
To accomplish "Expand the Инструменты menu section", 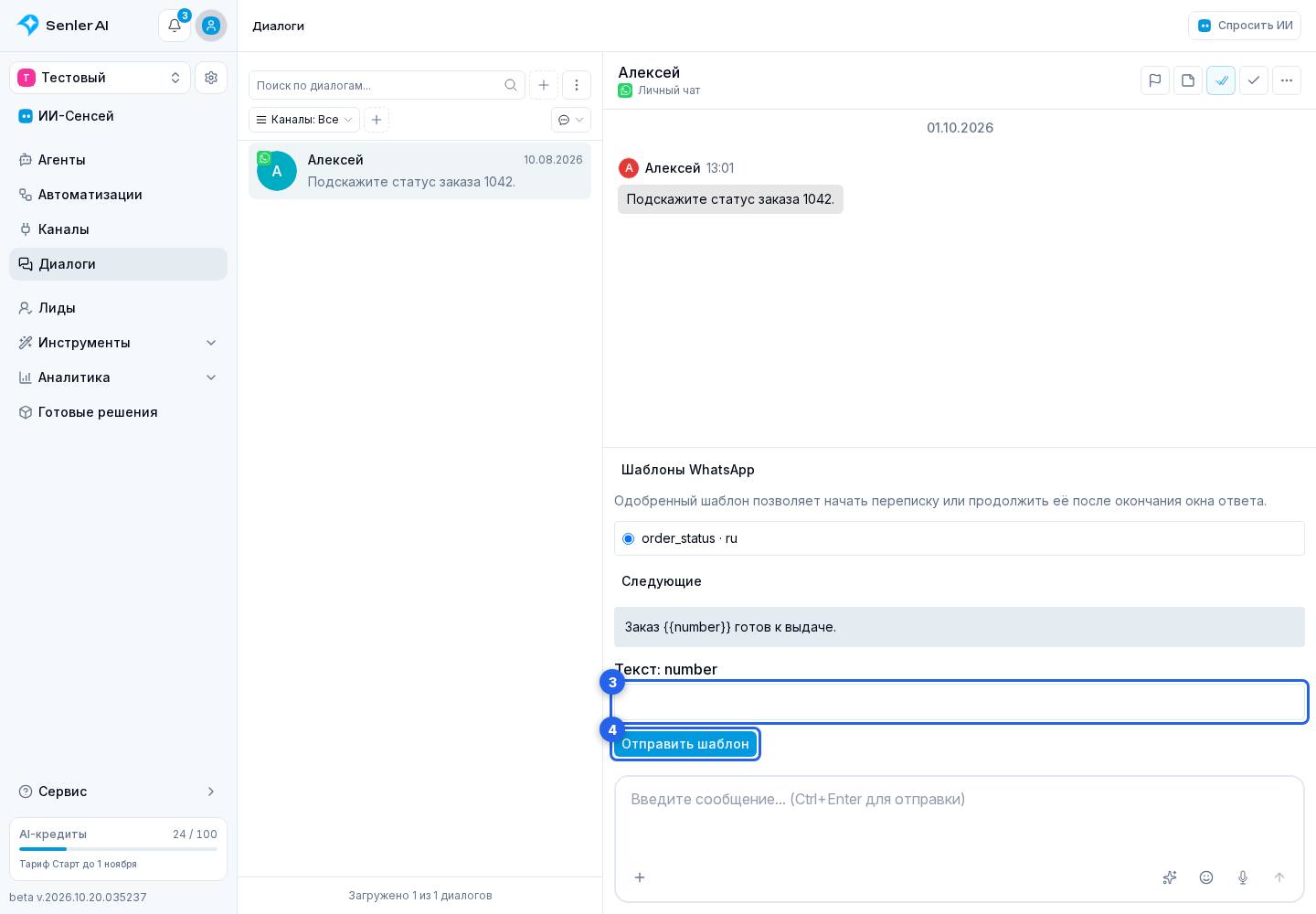I will pos(118,343).
